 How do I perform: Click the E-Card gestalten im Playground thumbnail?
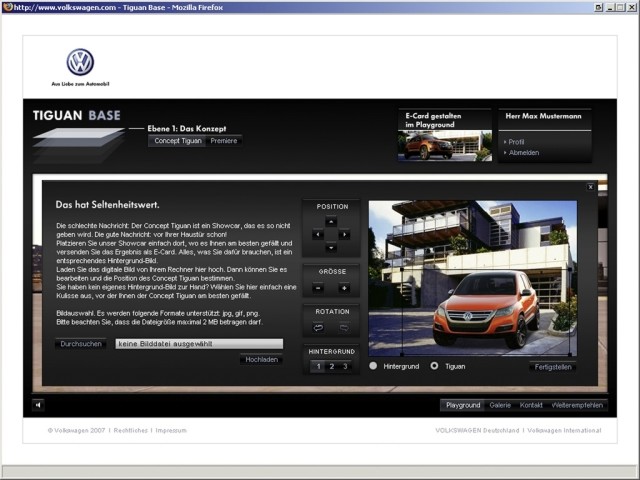click(445, 146)
